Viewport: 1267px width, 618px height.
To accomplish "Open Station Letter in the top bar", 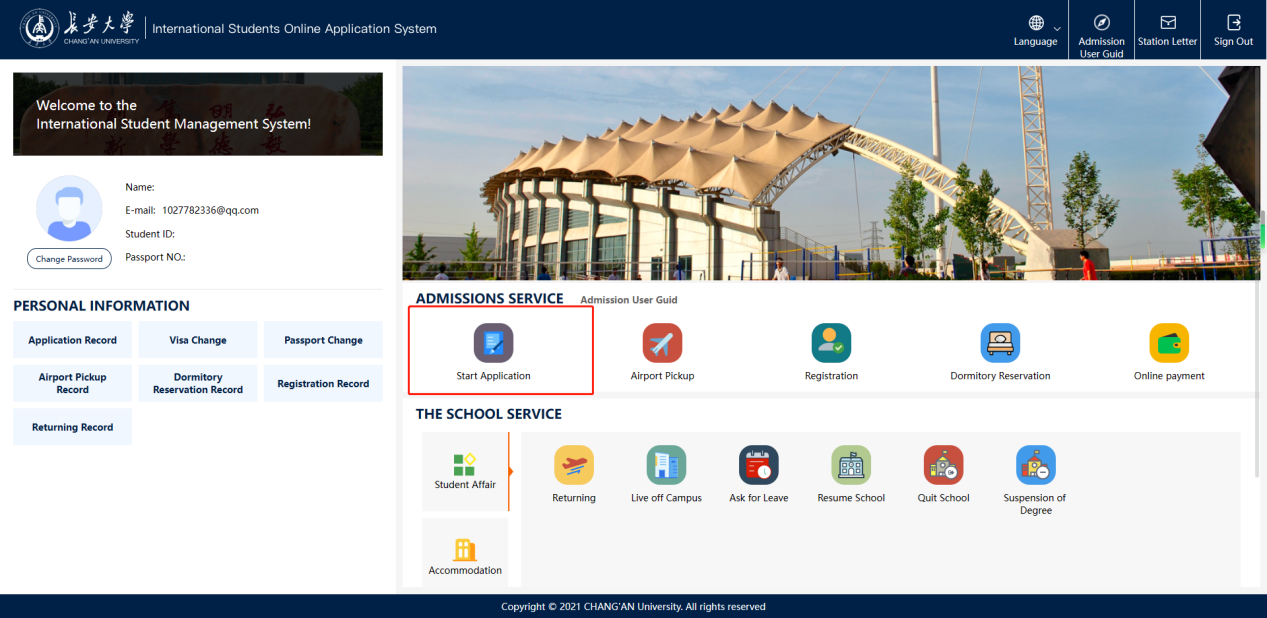I will coord(1167,30).
